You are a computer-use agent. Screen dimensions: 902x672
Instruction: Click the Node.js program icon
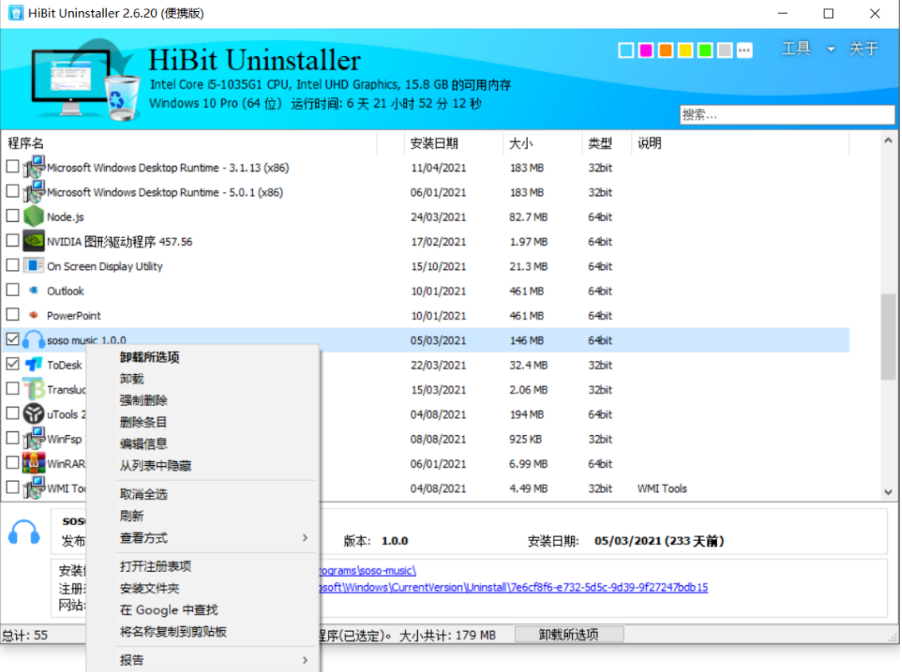(x=33, y=216)
